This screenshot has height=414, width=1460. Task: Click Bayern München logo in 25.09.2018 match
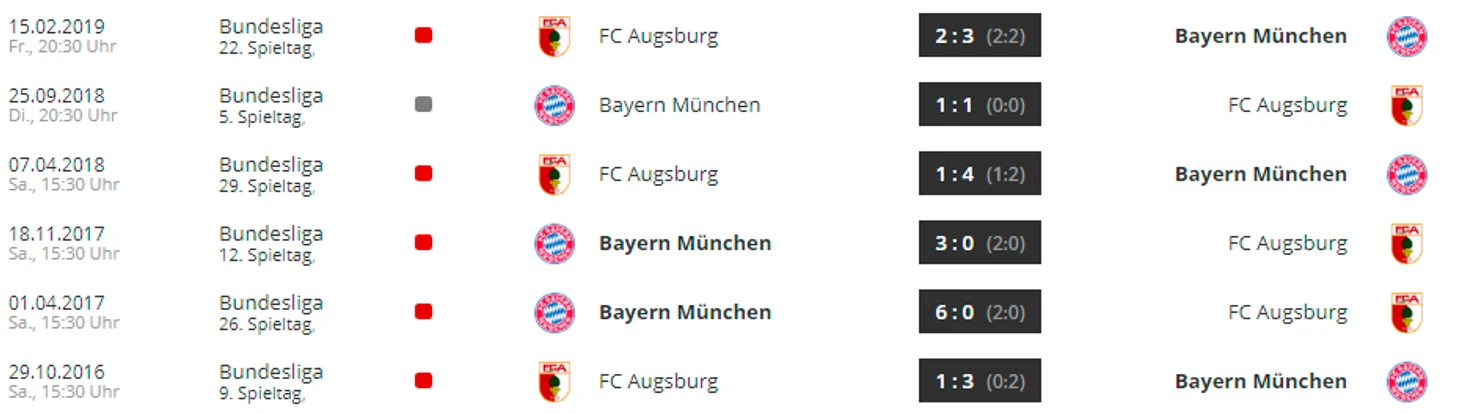[x=554, y=105]
